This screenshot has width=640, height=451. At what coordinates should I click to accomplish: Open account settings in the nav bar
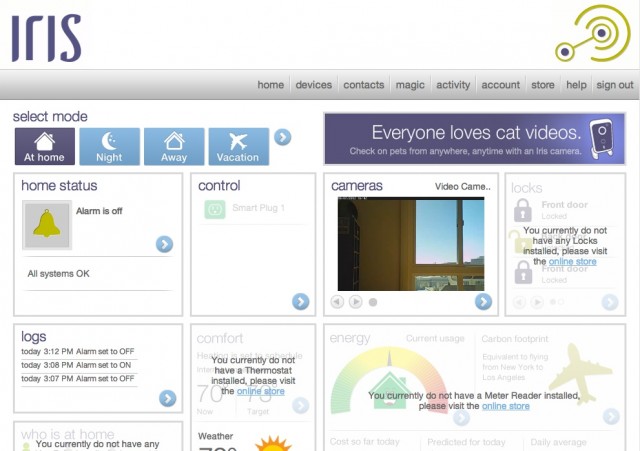[500, 85]
